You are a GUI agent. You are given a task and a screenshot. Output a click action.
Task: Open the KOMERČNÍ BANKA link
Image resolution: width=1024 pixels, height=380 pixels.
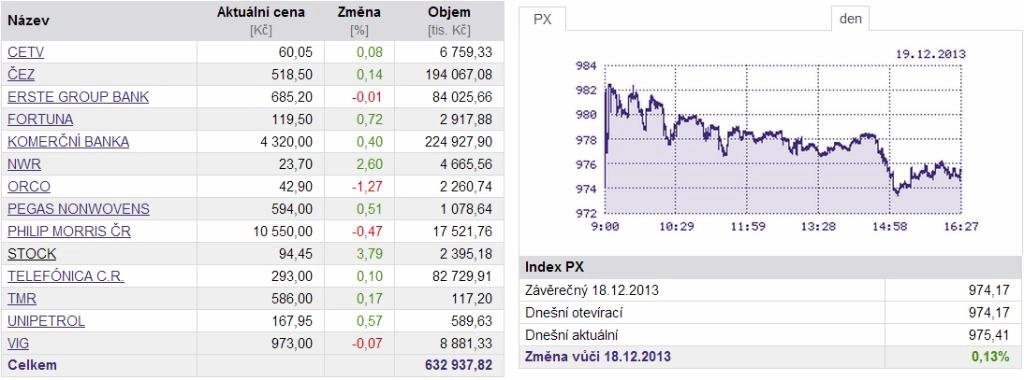coord(69,142)
